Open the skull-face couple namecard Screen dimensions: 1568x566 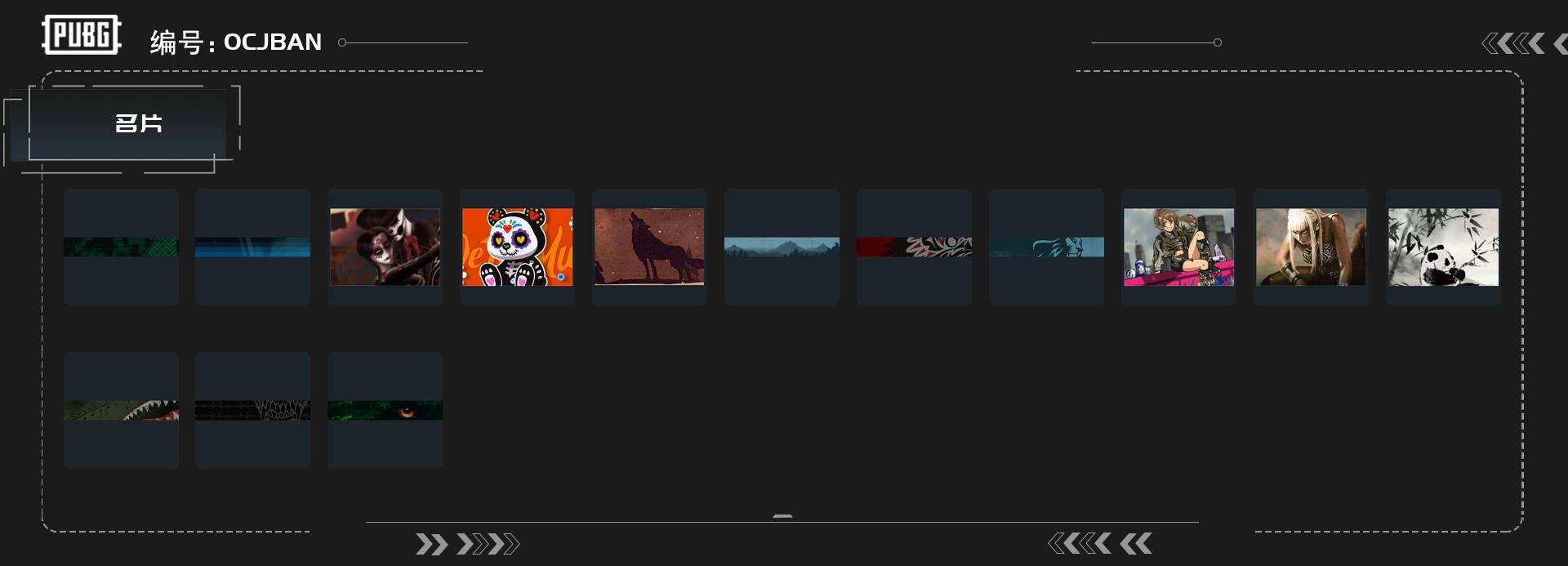pyautogui.click(x=385, y=247)
